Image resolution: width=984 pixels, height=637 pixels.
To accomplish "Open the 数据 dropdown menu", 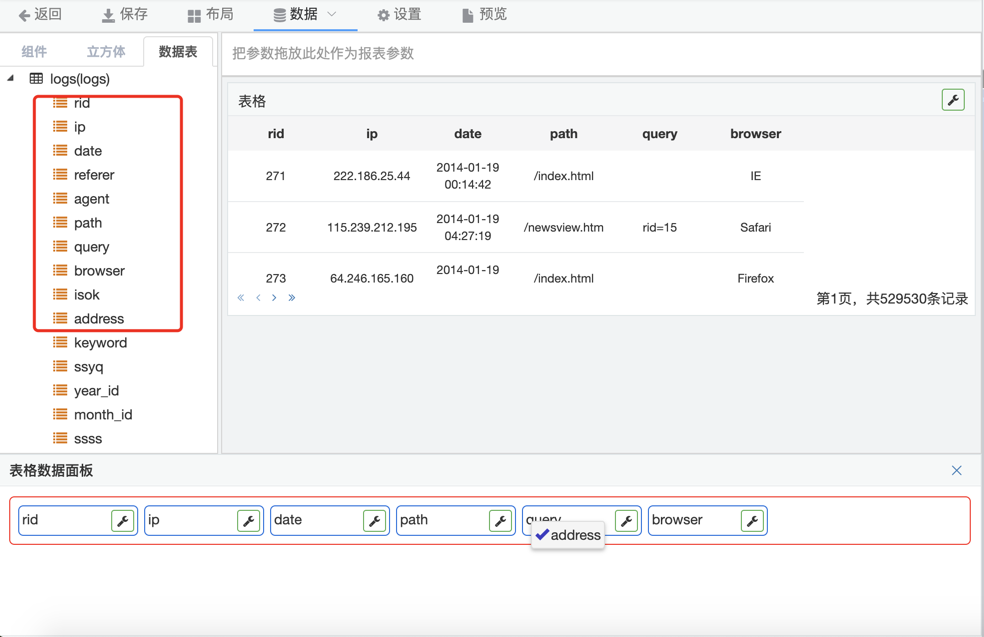I will point(304,15).
